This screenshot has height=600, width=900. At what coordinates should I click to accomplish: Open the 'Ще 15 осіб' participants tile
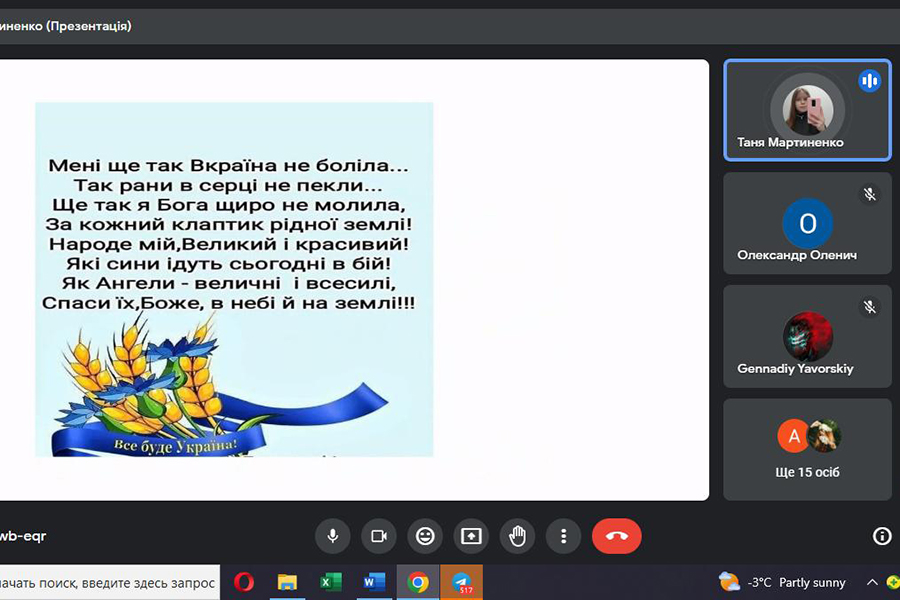click(x=807, y=449)
